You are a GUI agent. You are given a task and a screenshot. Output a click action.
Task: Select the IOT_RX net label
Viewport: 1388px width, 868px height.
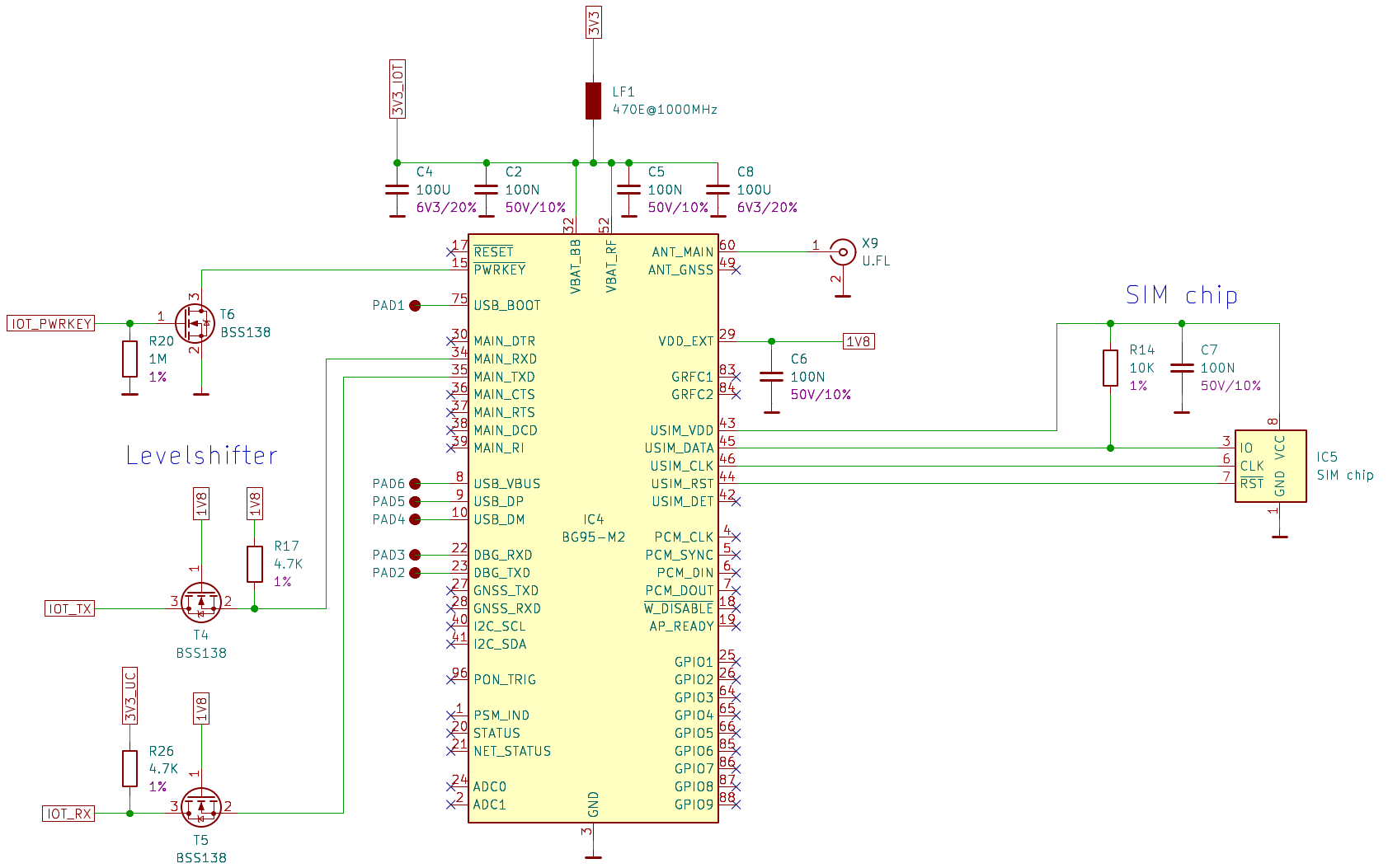(69, 814)
